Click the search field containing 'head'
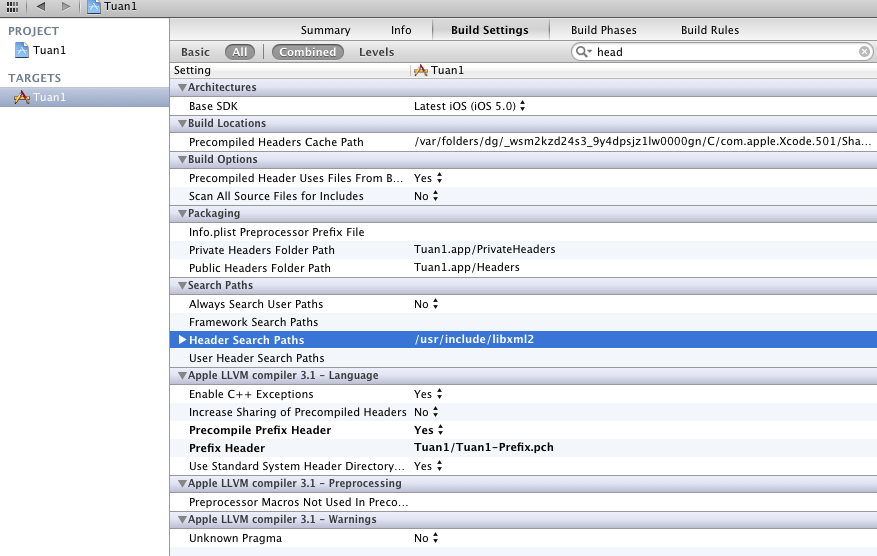 tap(722, 52)
